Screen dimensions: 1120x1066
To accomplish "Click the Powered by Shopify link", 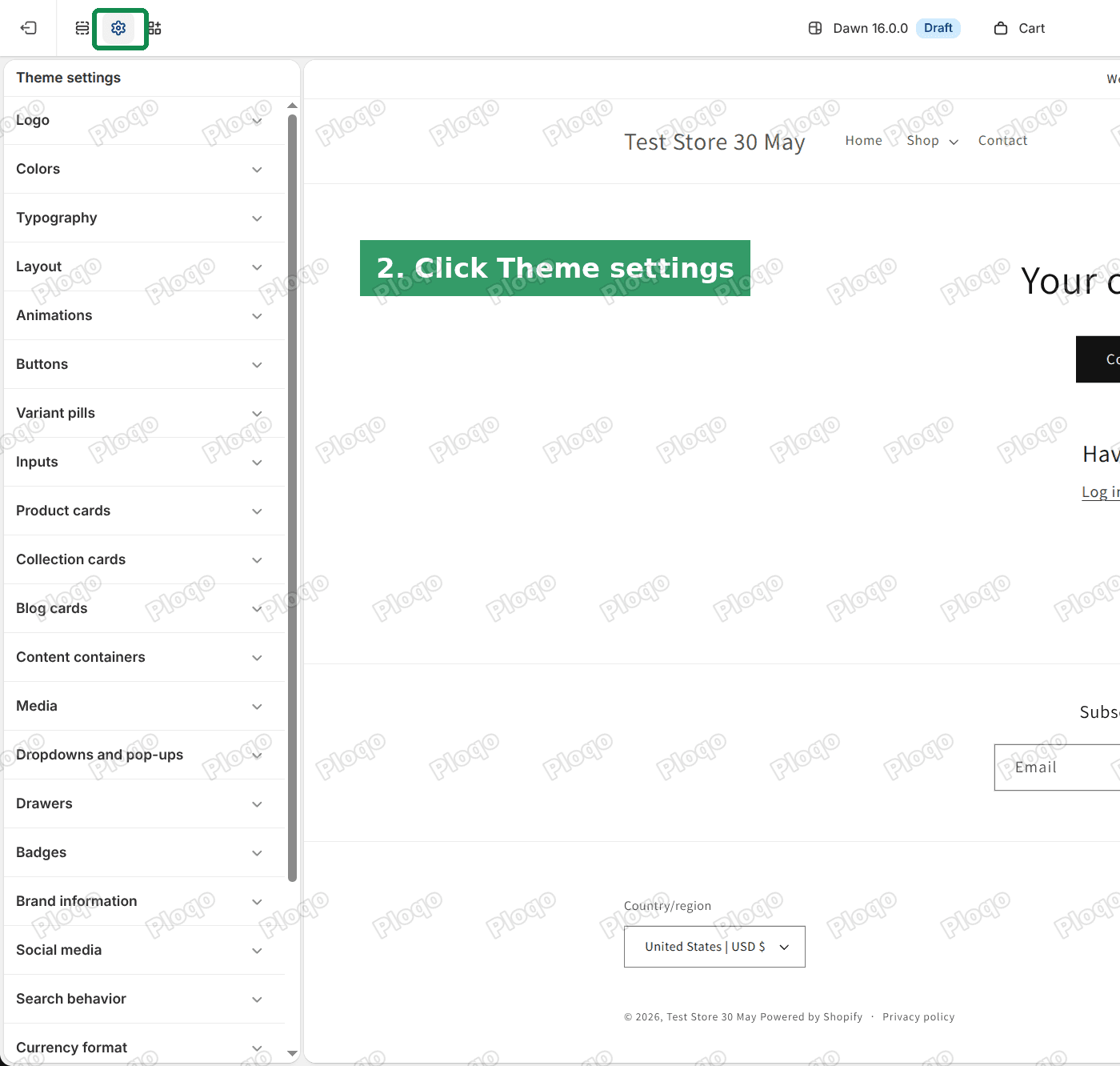I will [x=811, y=1017].
